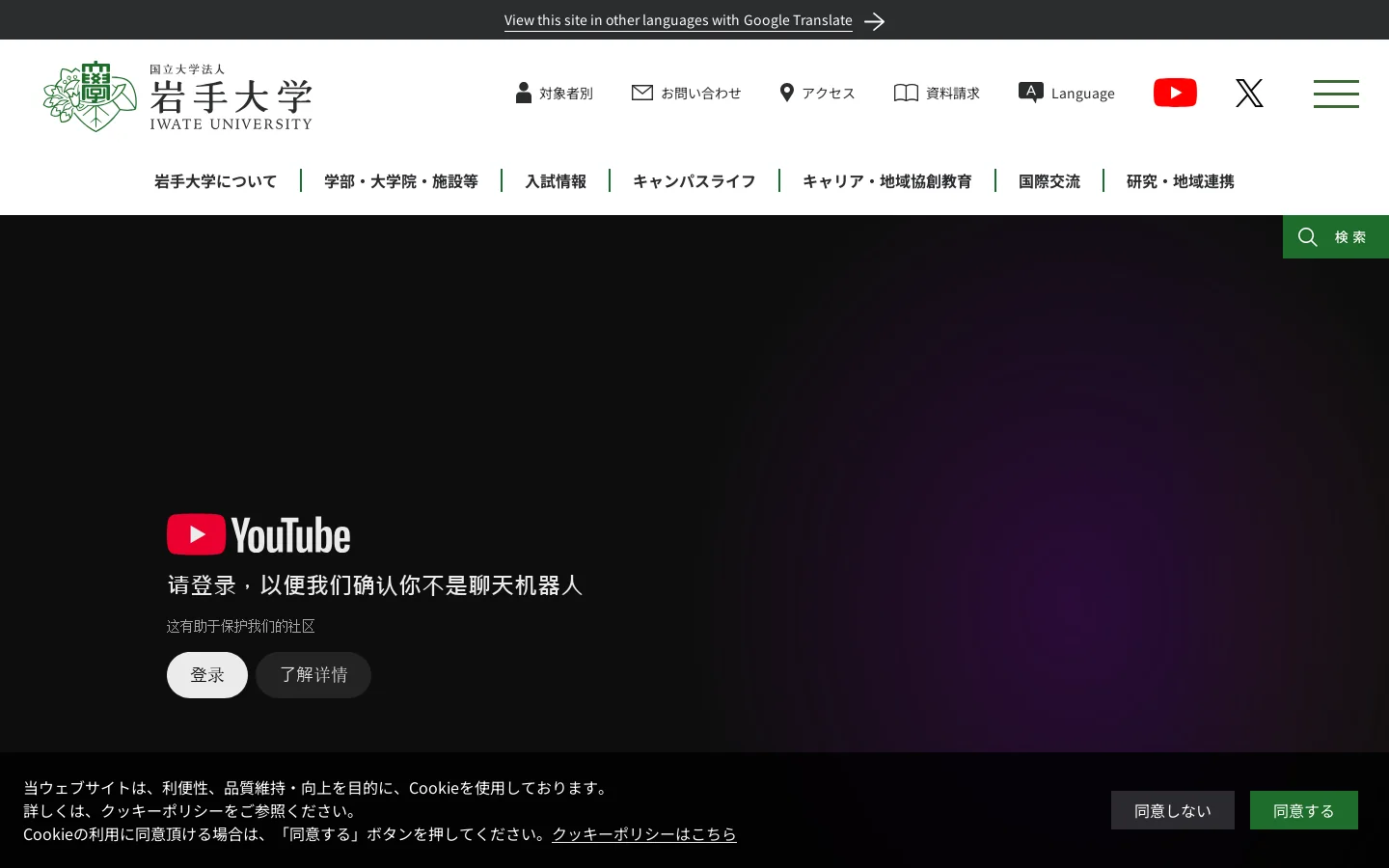Click the Language speech bubble icon
The height and width of the screenshot is (868, 1389).
click(x=1031, y=93)
